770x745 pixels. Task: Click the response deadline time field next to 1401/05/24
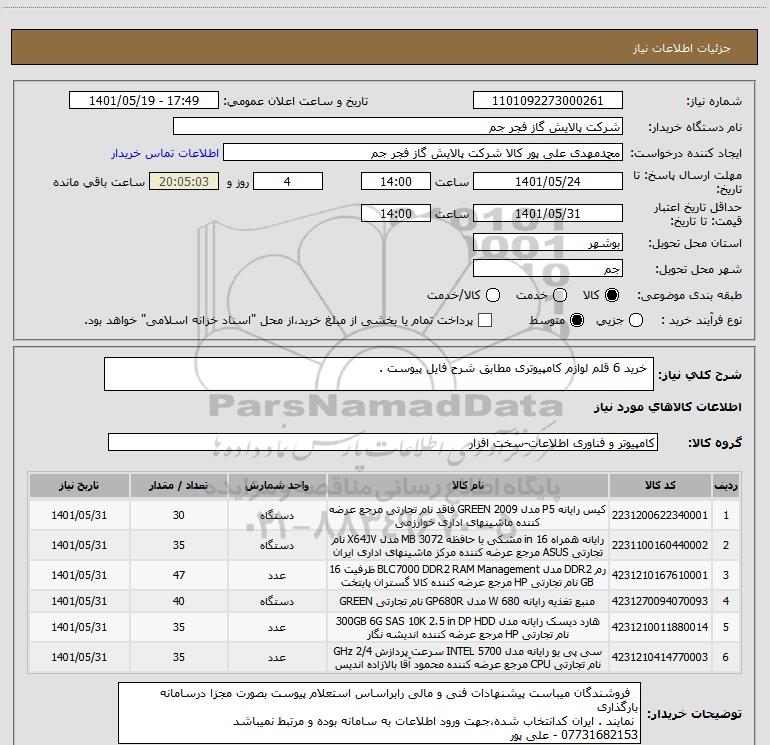(x=396, y=181)
